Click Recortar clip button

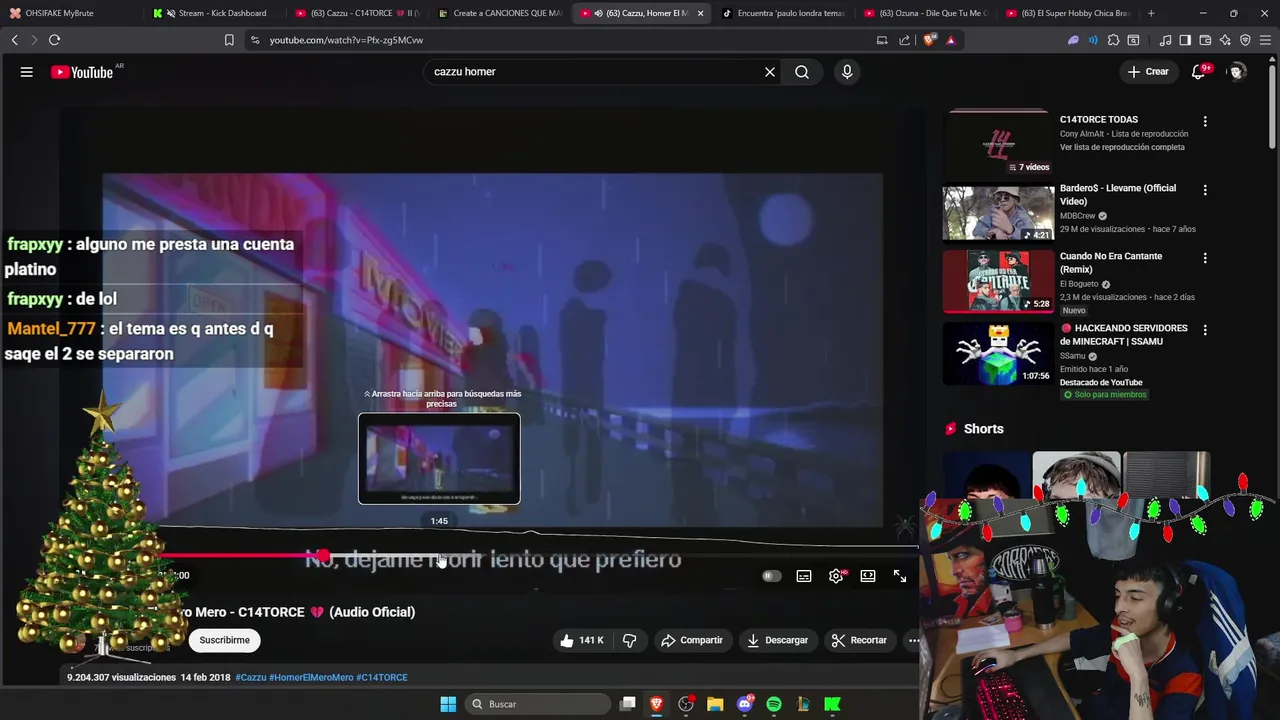(859, 640)
